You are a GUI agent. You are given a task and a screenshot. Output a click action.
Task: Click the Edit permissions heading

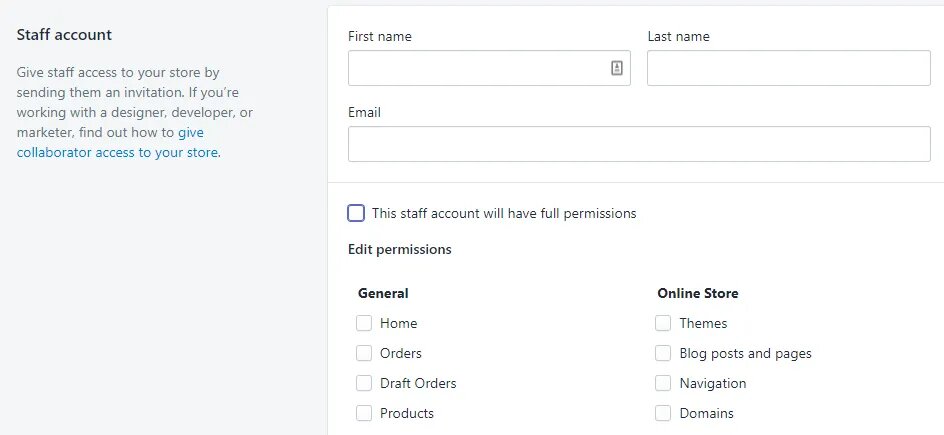tap(399, 249)
